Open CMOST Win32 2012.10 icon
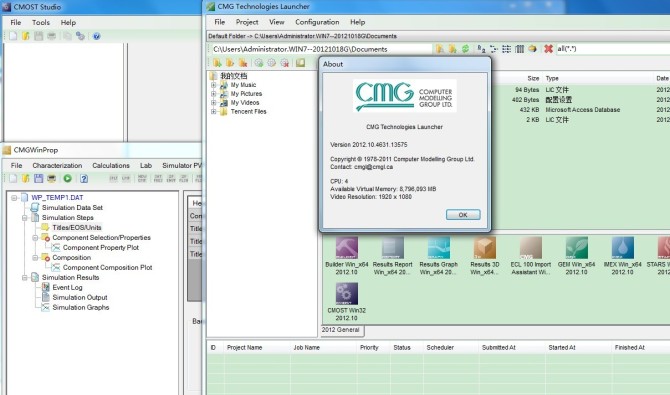Viewport: 670px width, 395px height. tap(347, 294)
